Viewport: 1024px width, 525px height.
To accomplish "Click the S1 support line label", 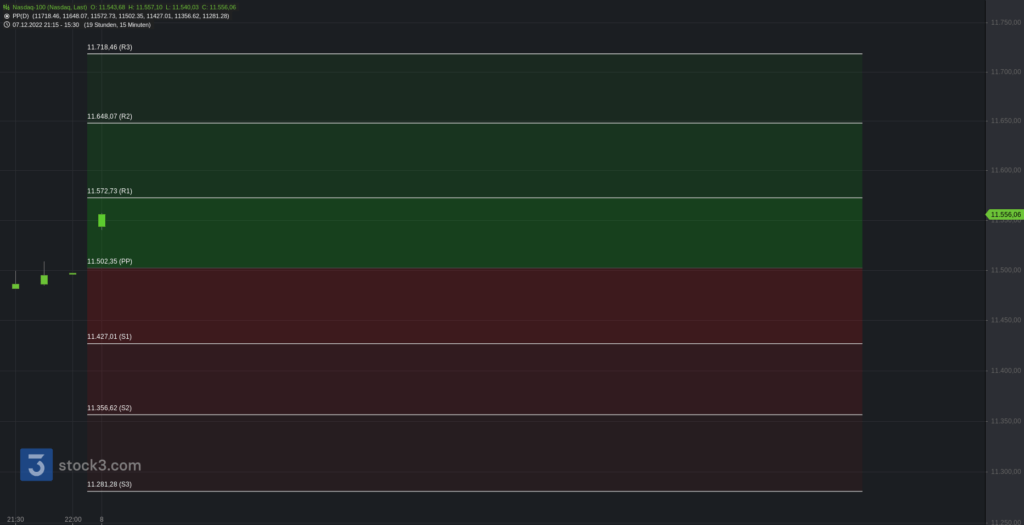I will (x=109, y=337).
